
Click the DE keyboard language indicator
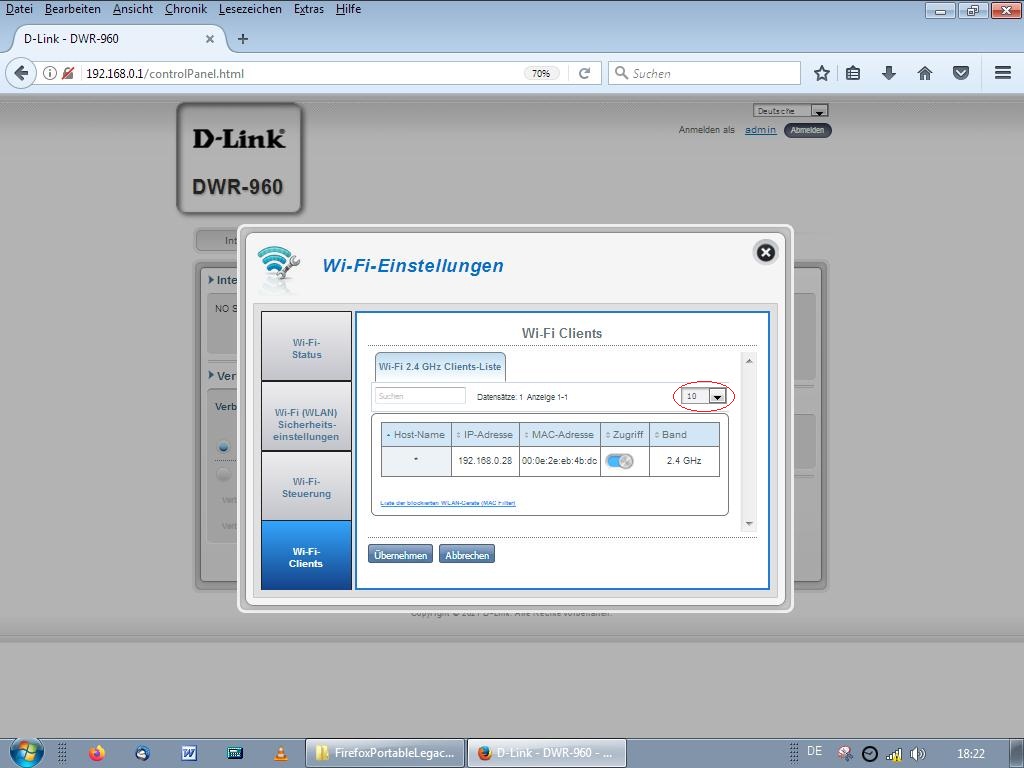pyautogui.click(x=814, y=751)
